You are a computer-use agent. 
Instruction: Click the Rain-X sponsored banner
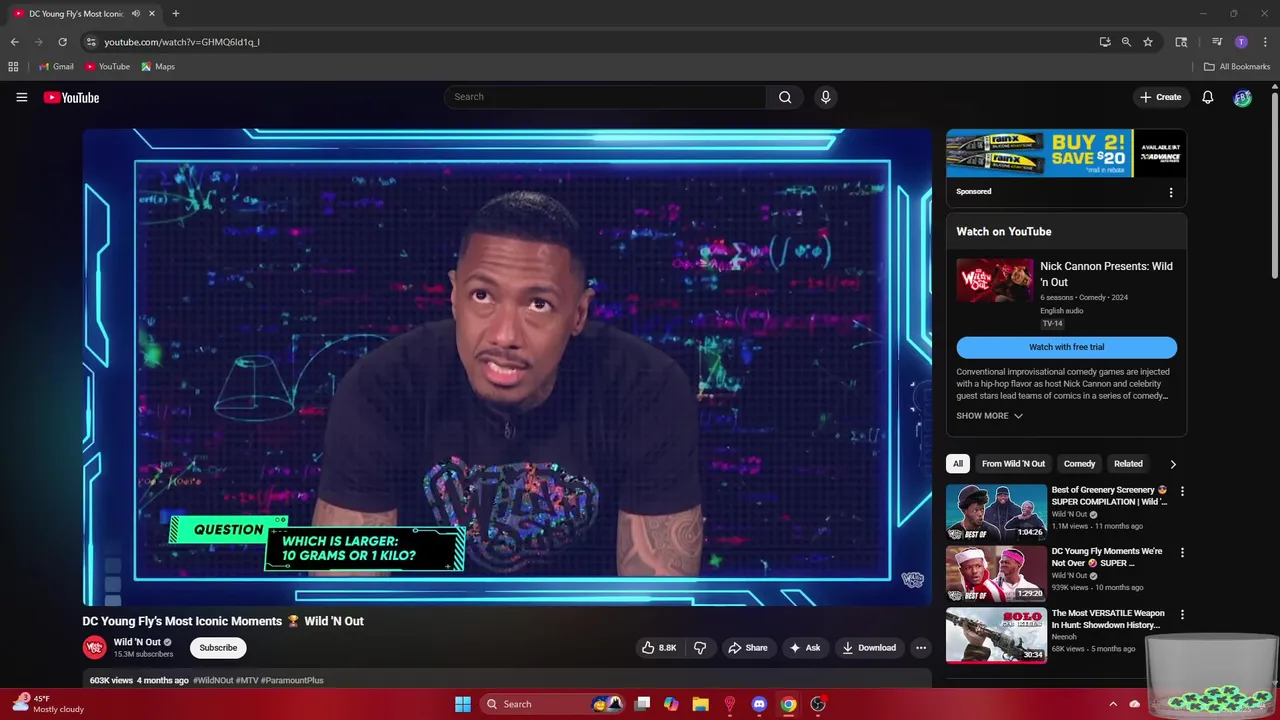tap(1066, 153)
